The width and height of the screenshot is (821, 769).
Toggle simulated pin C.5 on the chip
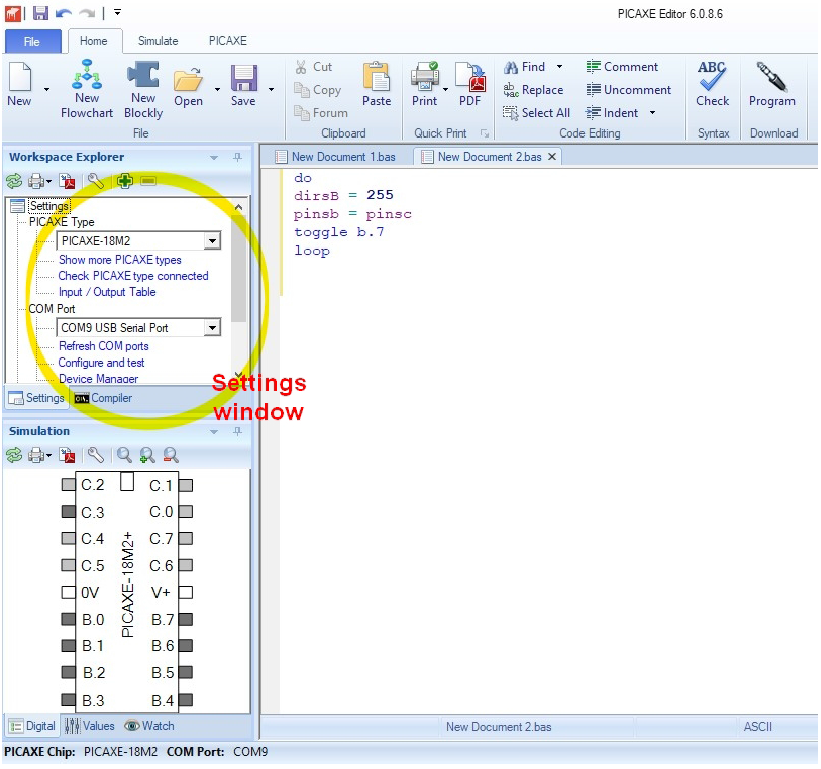(69, 565)
